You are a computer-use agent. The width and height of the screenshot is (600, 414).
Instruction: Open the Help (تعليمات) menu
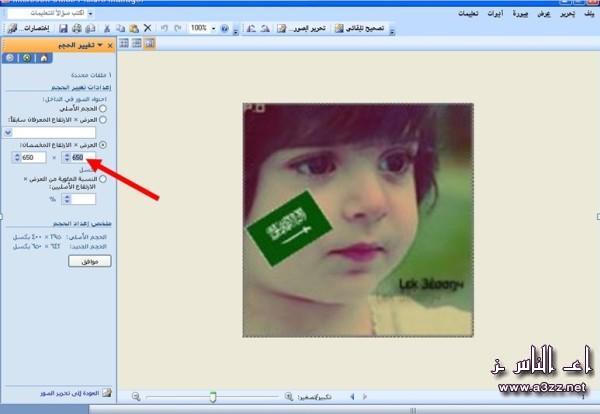(x=468, y=14)
